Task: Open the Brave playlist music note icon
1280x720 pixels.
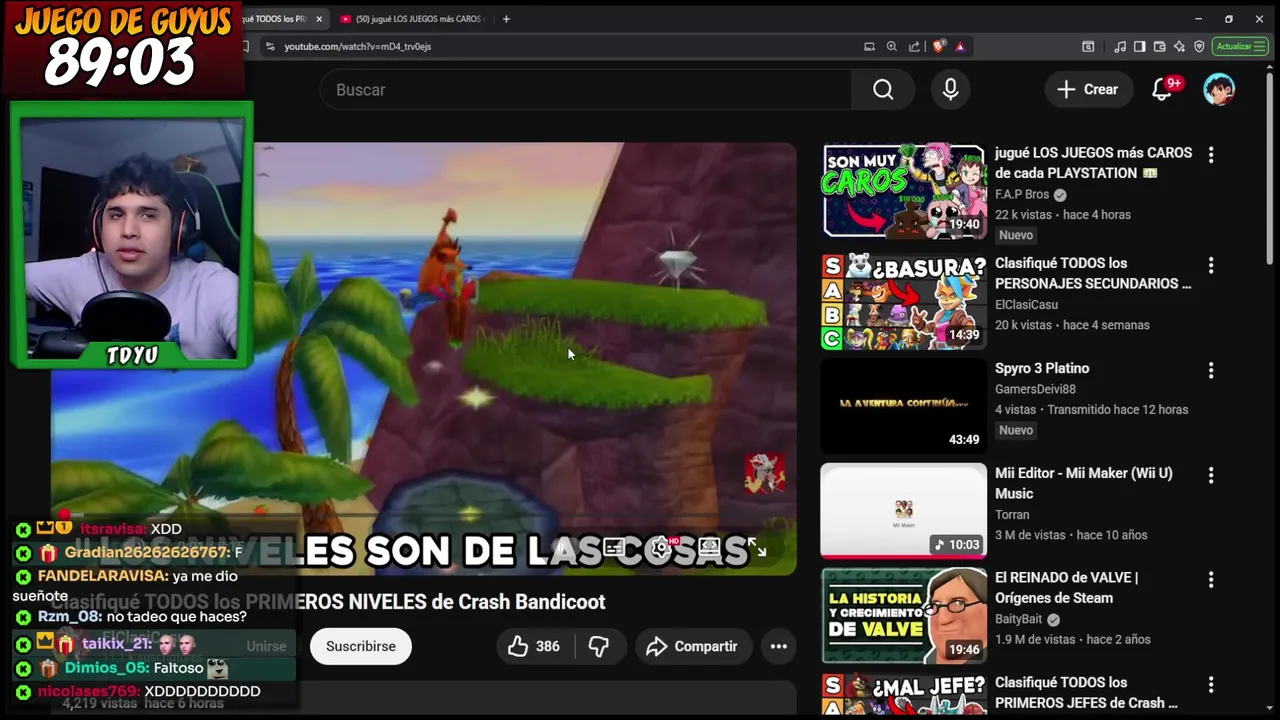Action: point(1120,46)
